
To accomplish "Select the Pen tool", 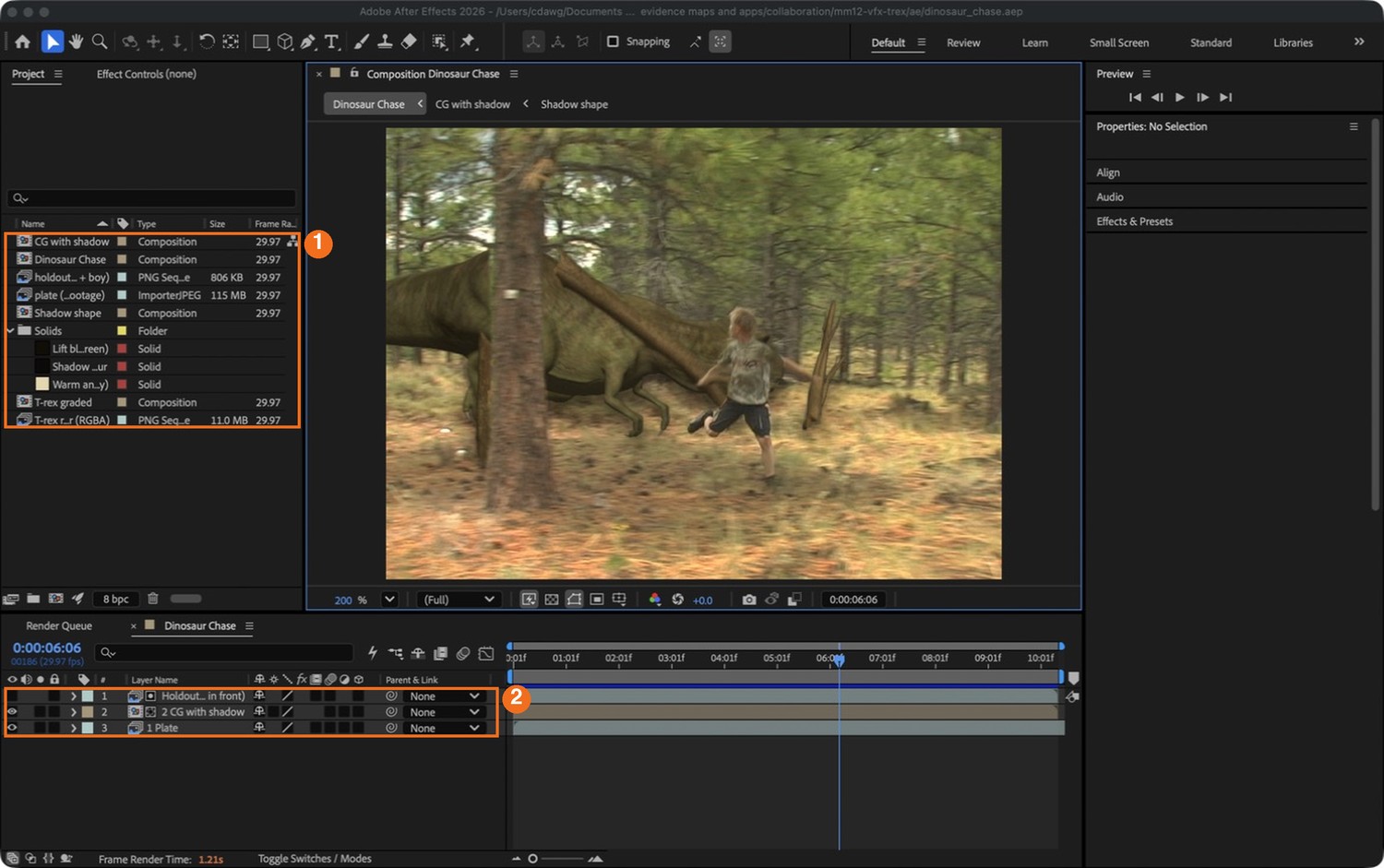I will [308, 42].
